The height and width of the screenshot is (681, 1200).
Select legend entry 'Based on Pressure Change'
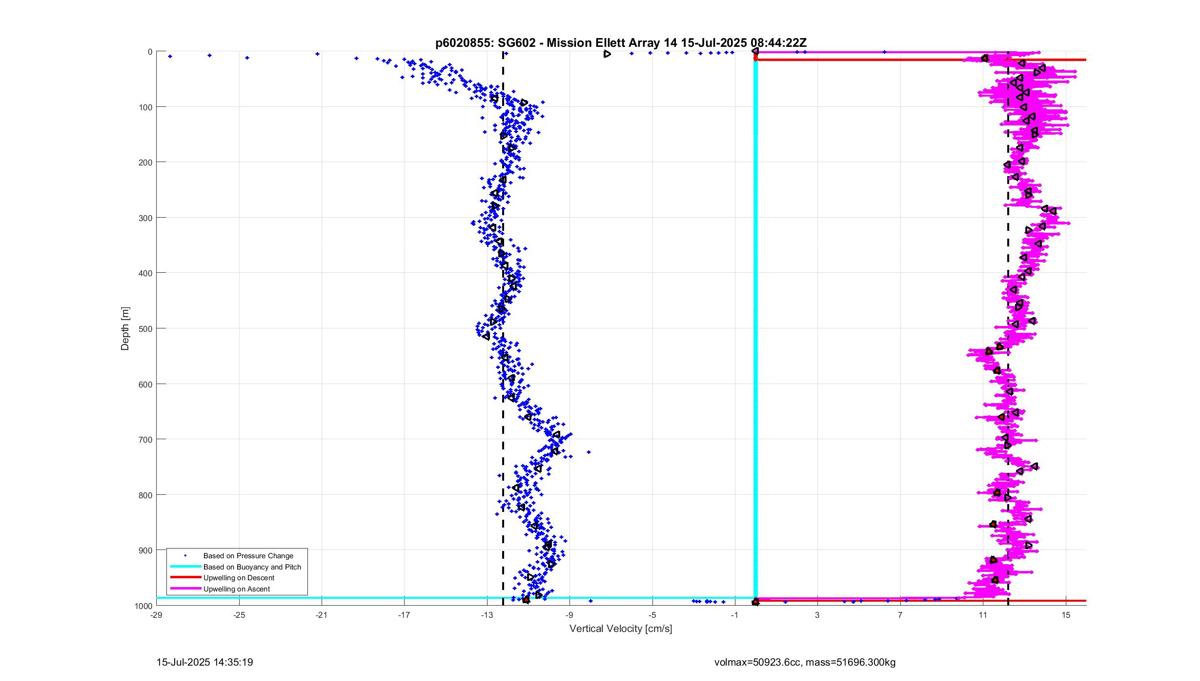[x=248, y=555]
